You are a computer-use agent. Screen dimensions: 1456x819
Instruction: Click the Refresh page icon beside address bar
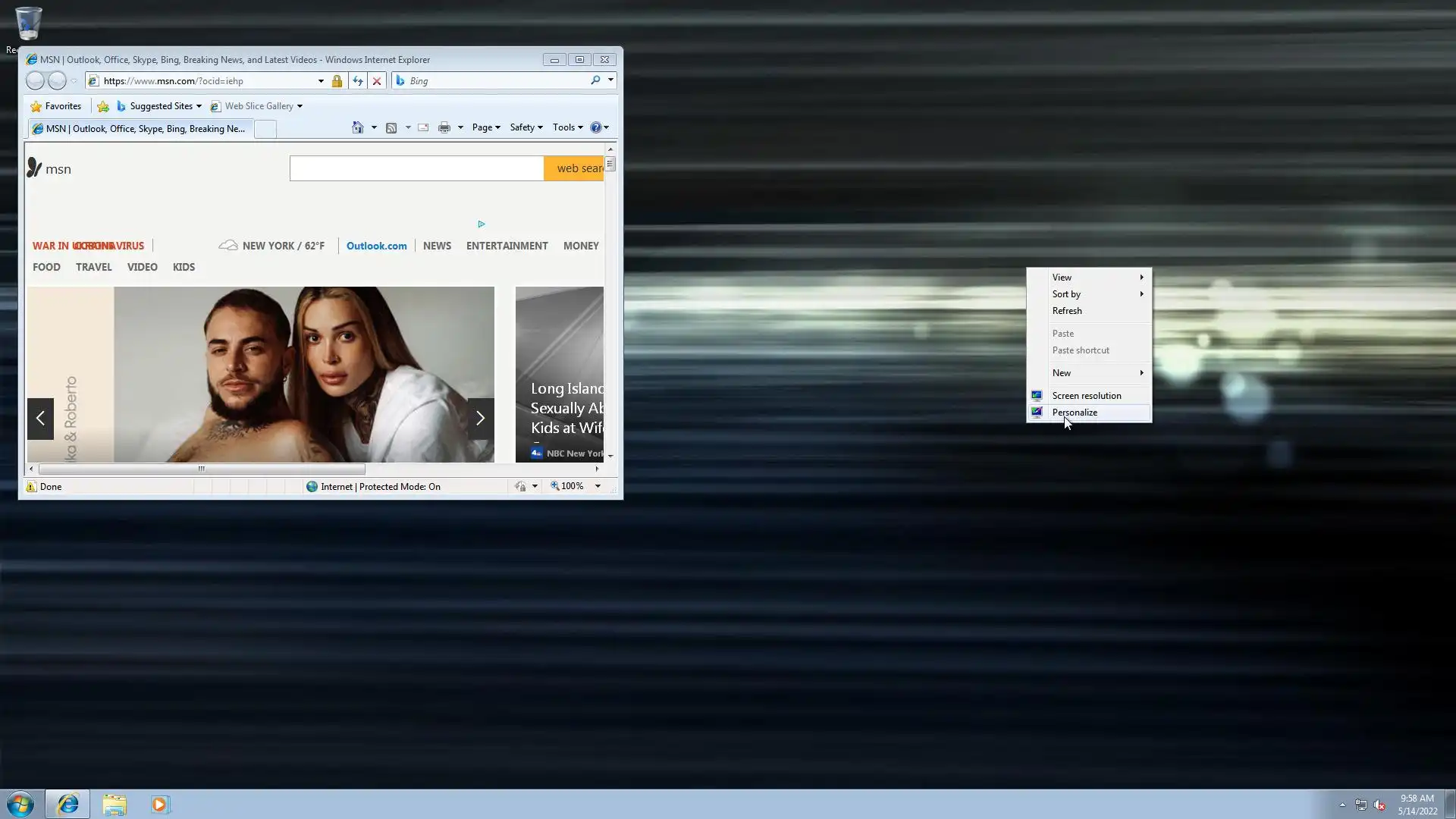(x=358, y=80)
